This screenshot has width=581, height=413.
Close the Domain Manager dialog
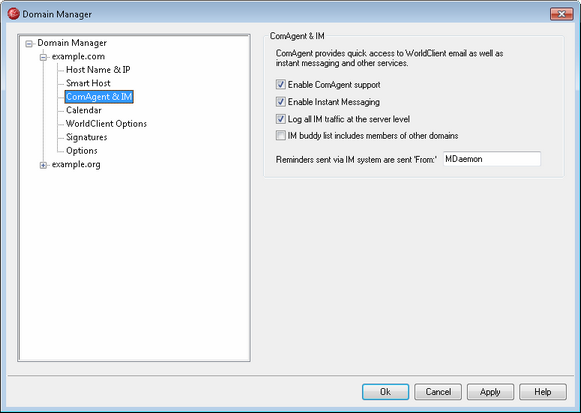[x=561, y=14]
